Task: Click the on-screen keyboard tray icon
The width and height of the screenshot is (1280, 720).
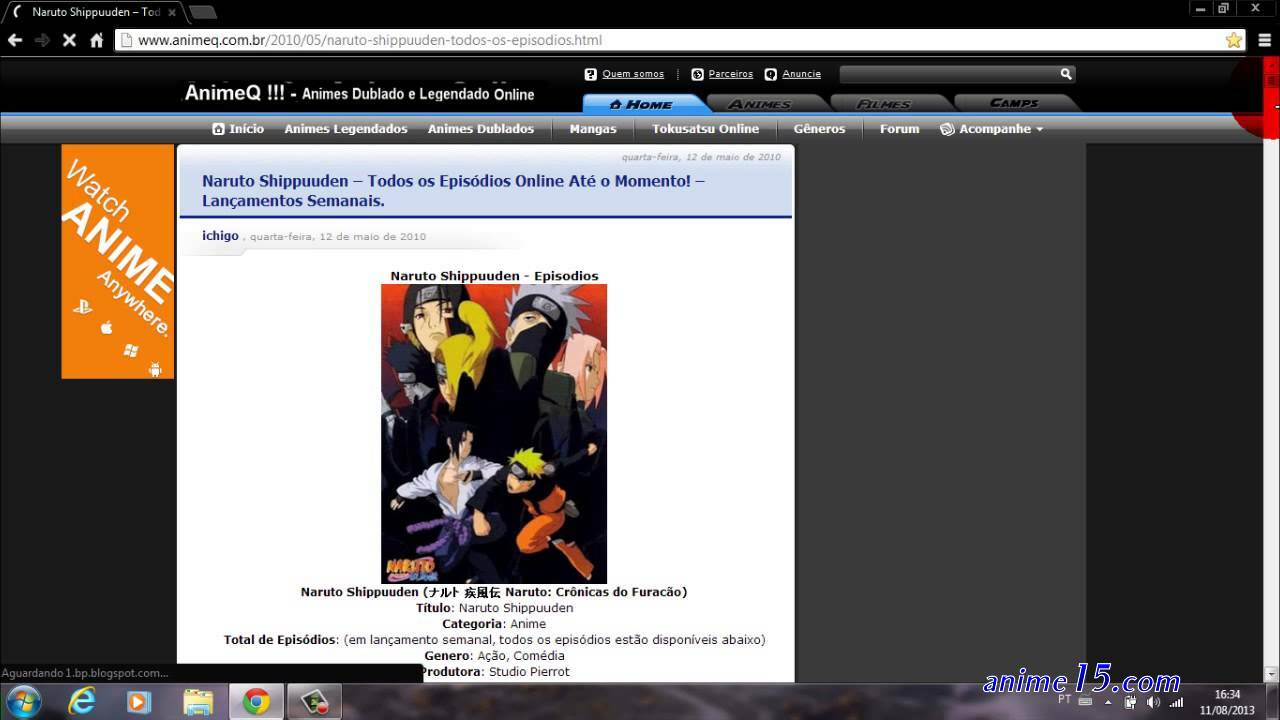Action: point(1085,702)
